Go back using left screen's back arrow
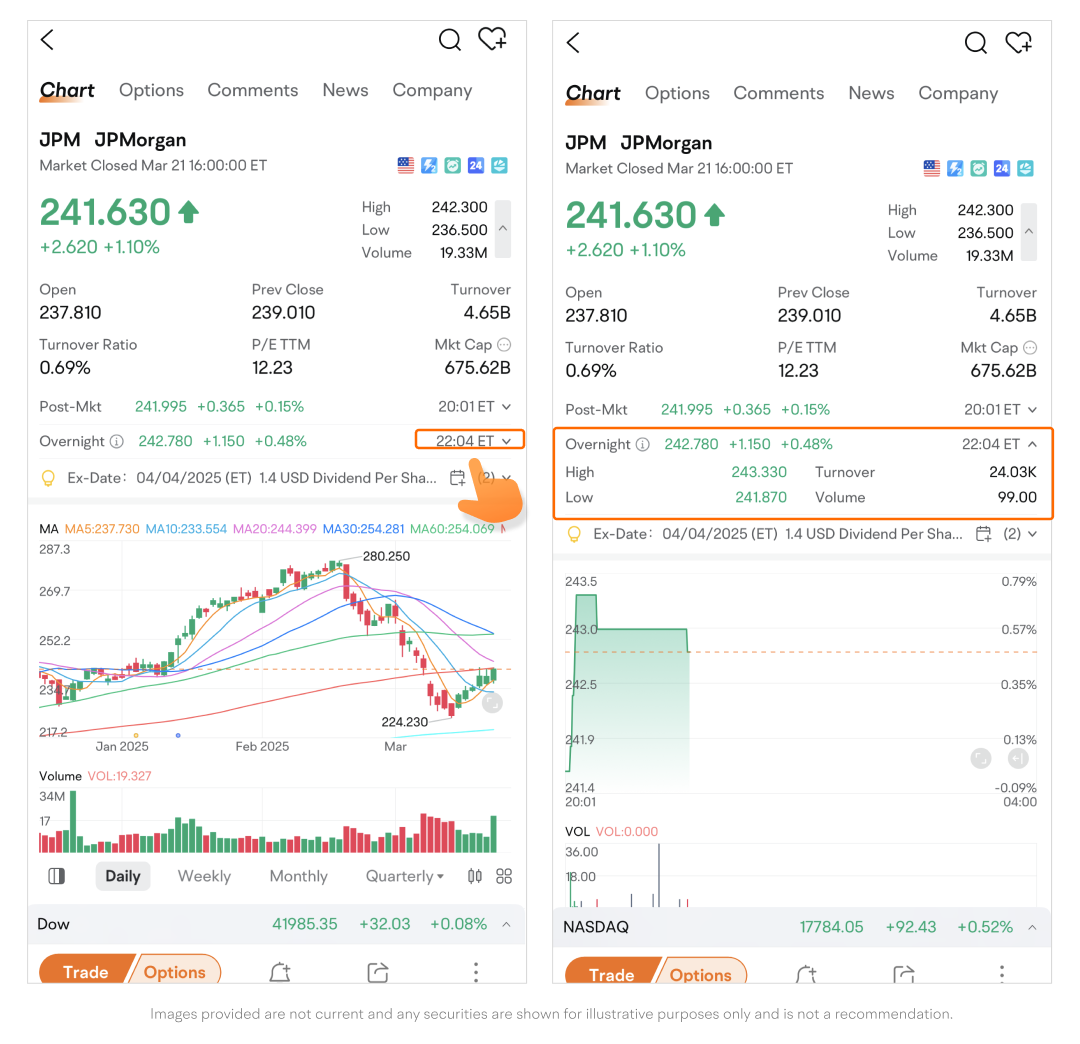The height and width of the screenshot is (1044, 1080). [47, 40]
